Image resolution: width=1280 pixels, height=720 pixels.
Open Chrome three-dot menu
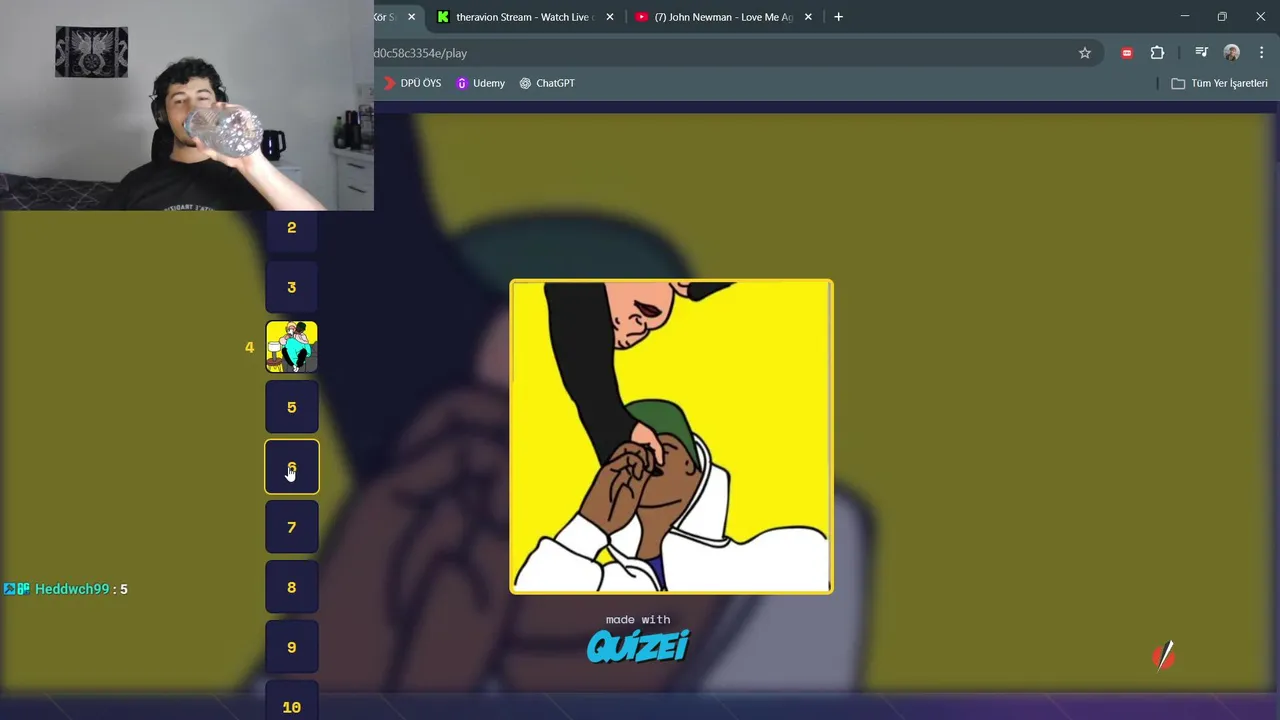[x=1262, y=53]
